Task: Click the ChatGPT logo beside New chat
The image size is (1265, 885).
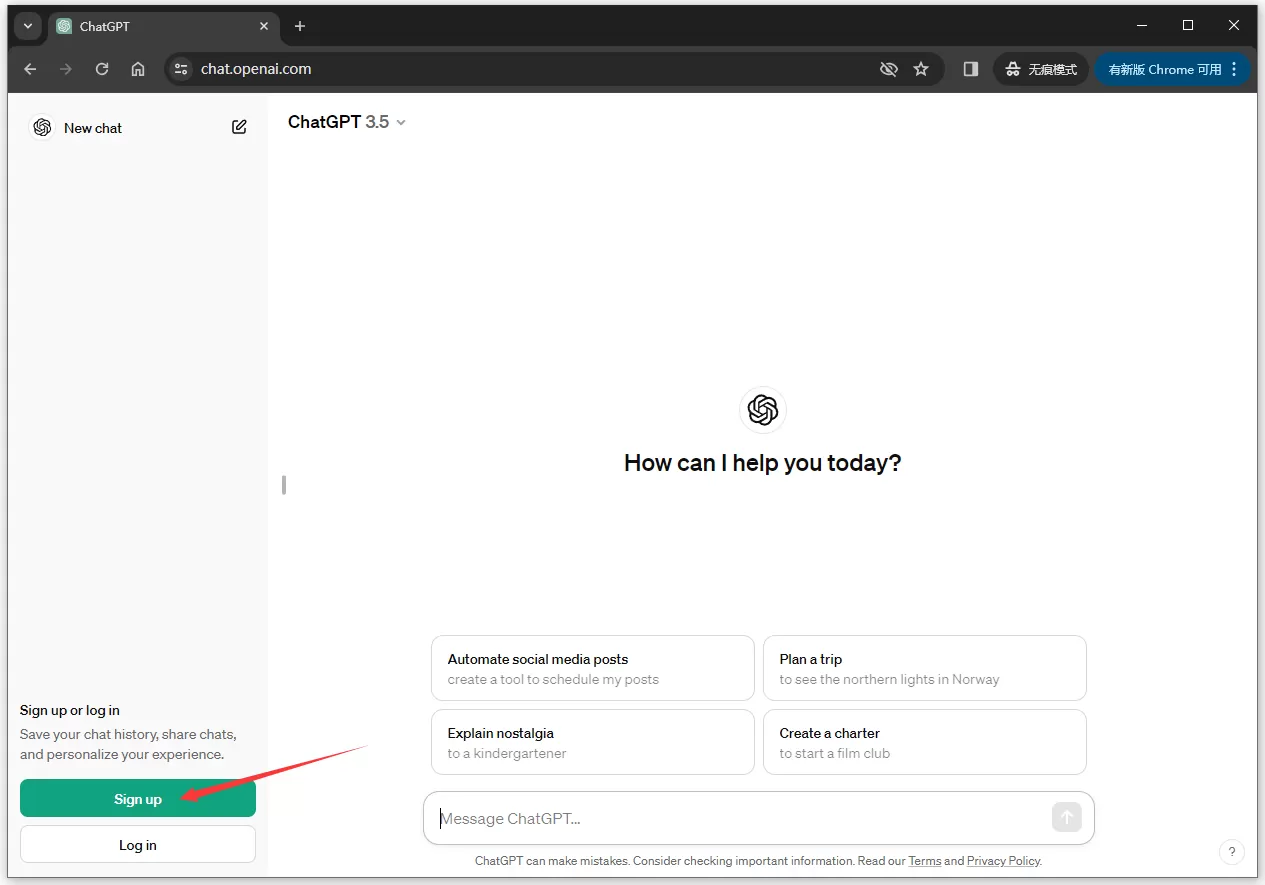Action: click(42, 127)
